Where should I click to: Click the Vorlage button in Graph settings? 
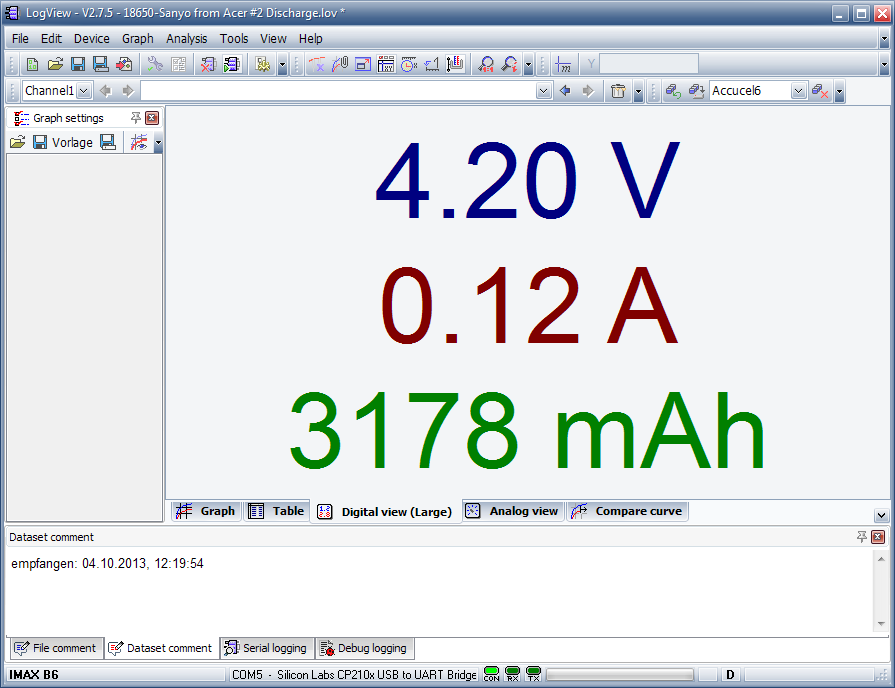[72, 142]
